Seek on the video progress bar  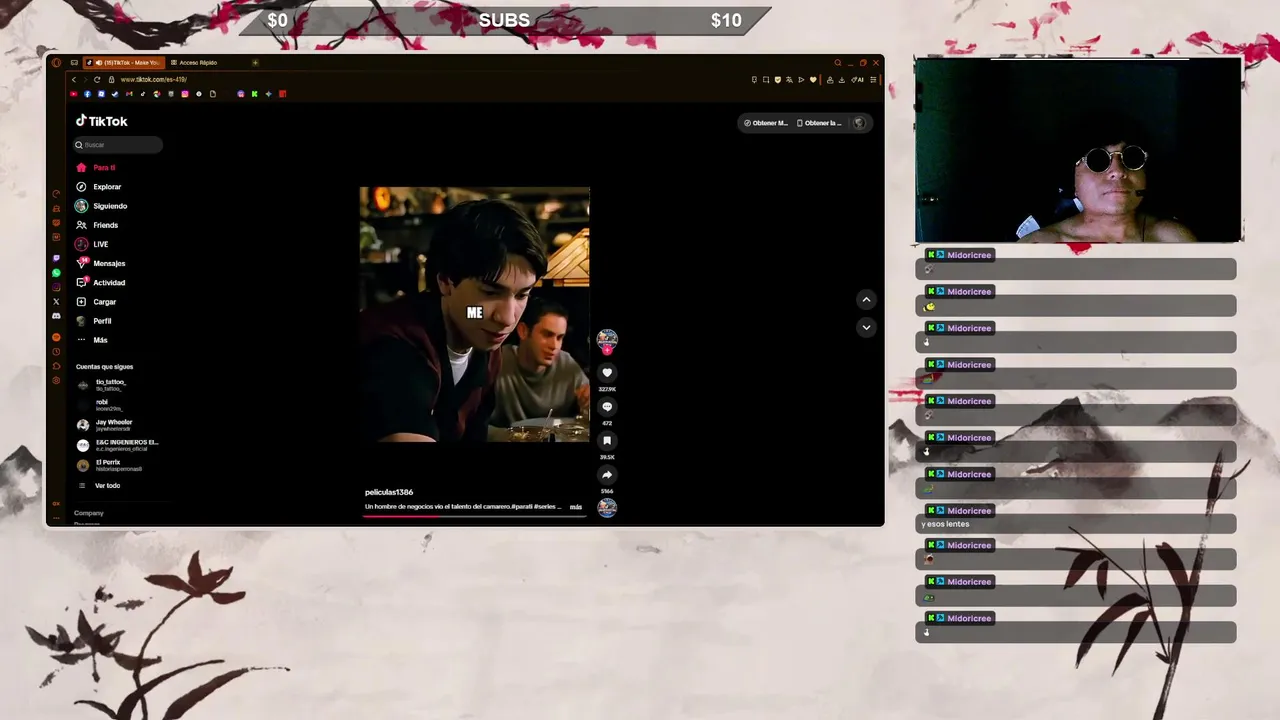(475, 517)
